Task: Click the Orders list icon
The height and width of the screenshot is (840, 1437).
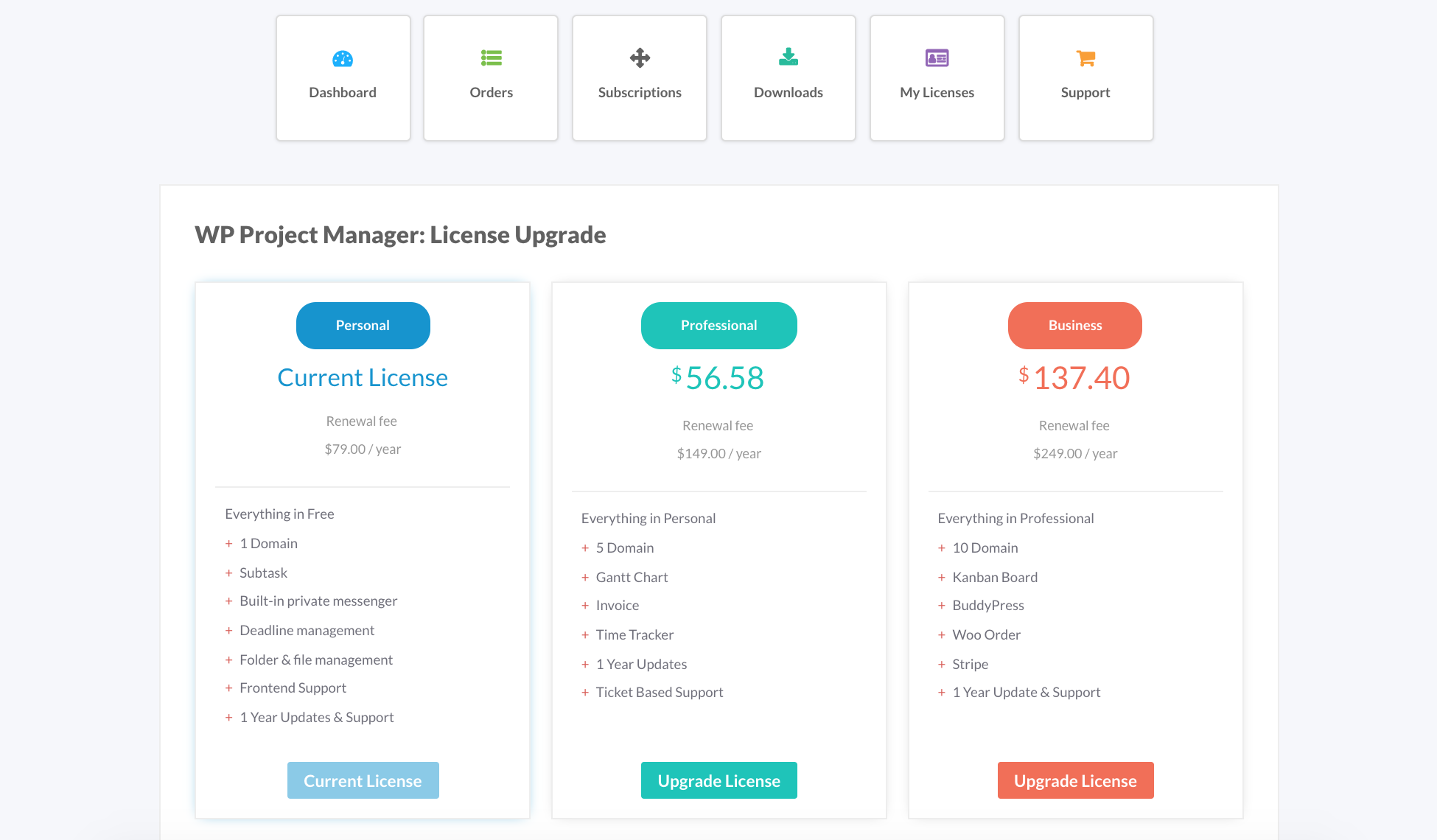Action: click(491, 58)
